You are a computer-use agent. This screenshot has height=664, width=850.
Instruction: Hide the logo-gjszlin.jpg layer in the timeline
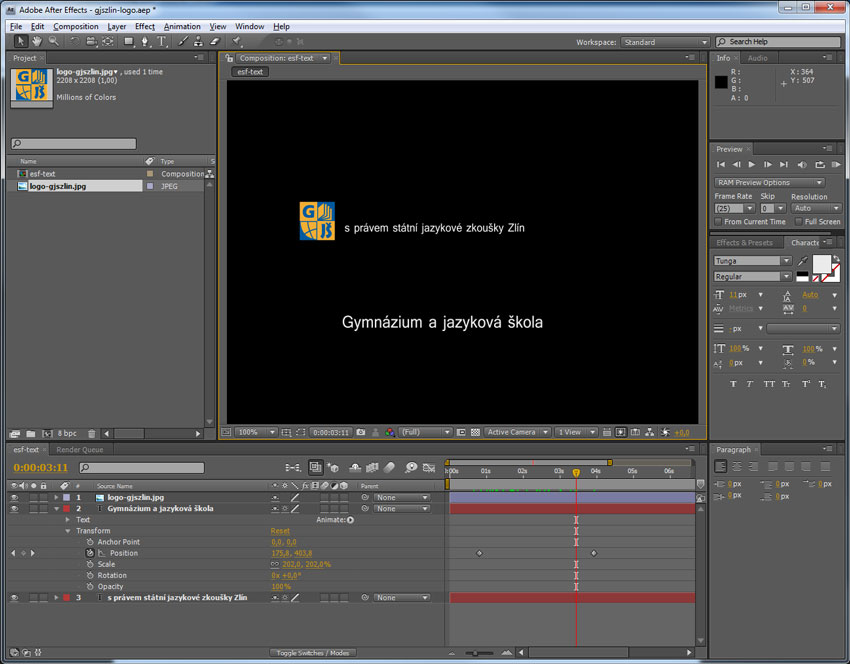[15, 498]
